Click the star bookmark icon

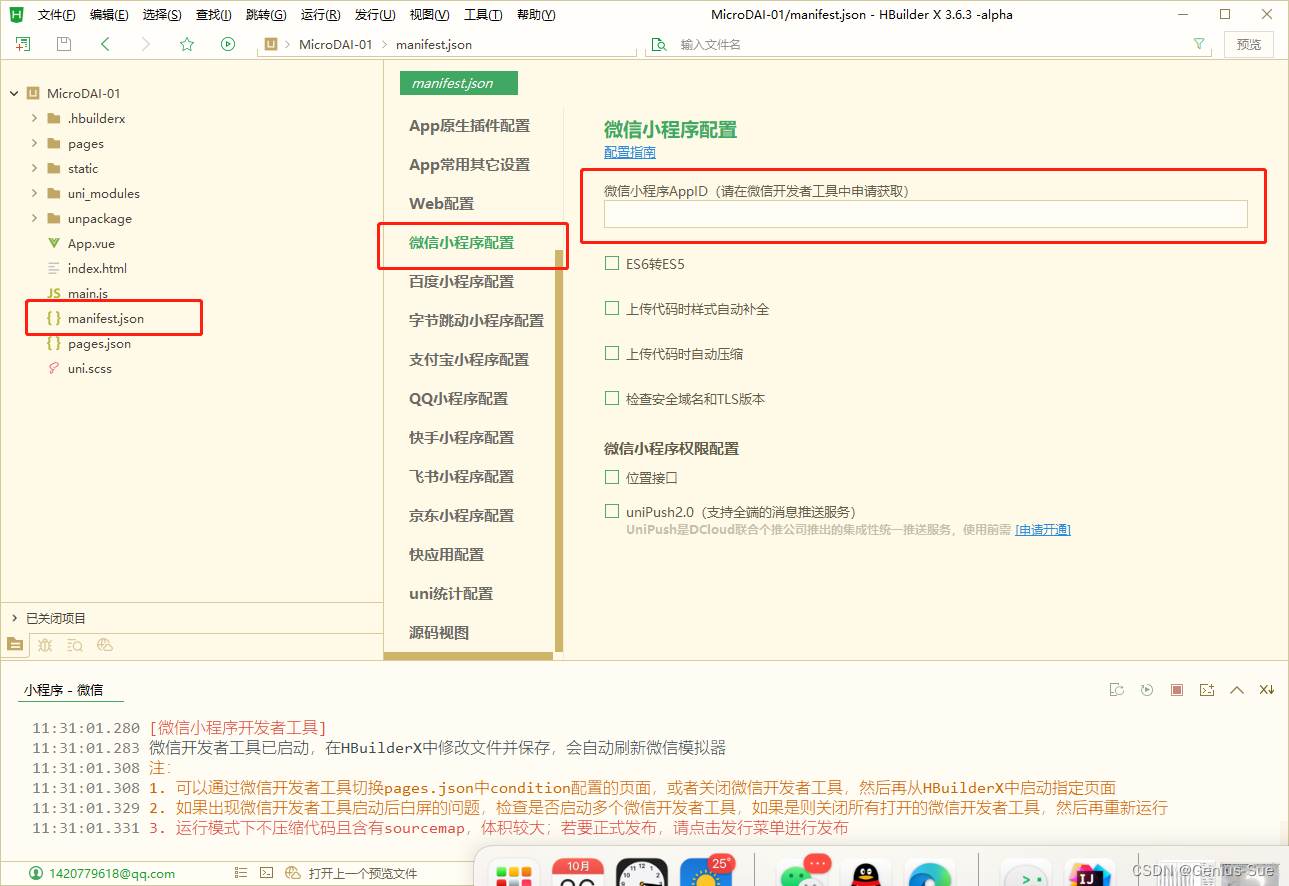coord(187,44)
